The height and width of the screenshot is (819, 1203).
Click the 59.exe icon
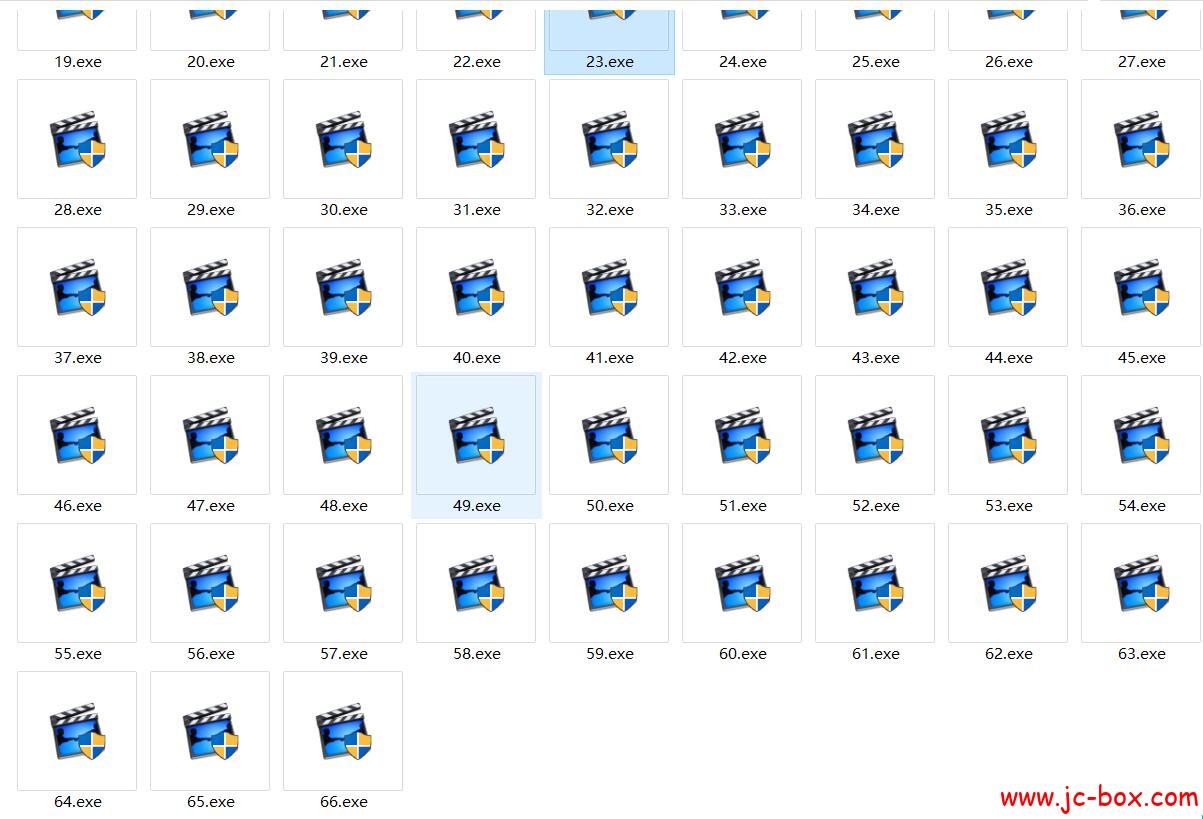click(x=610, y=583)
